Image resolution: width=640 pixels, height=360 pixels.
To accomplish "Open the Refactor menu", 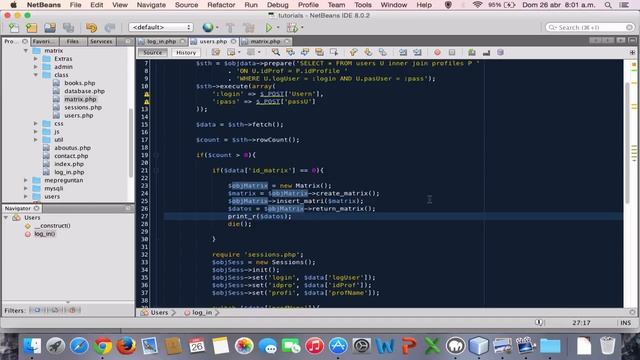I will tap(221, 5).
